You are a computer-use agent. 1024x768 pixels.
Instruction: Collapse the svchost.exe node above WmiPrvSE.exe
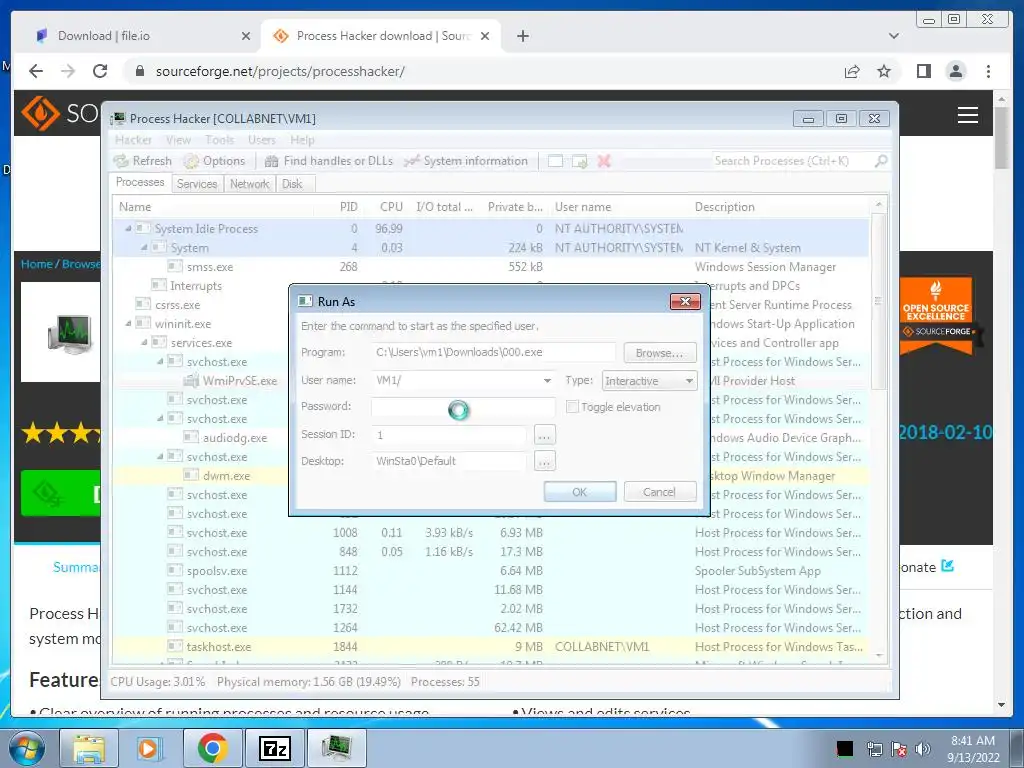[161, 361]
